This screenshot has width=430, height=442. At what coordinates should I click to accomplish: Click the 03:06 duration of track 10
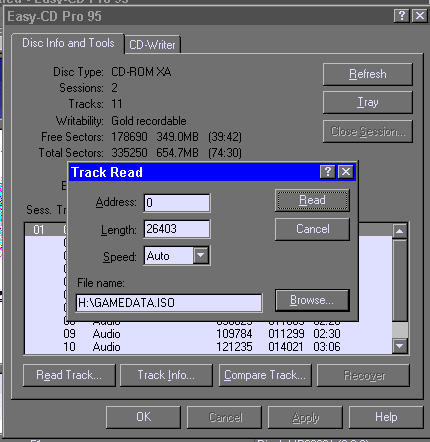(x=327, y=347)
